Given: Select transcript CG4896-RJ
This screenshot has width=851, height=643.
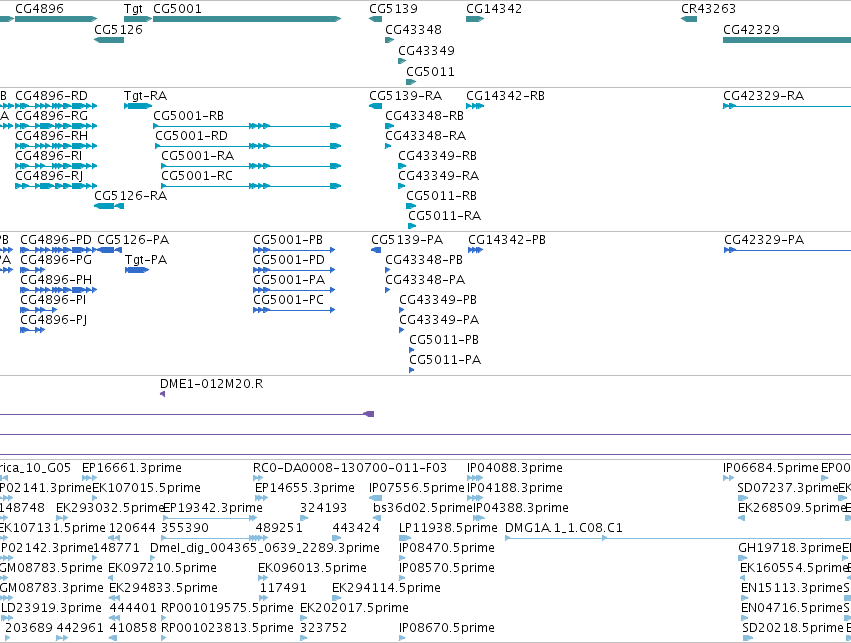Looking at the screenshot, I should point(56,186).
